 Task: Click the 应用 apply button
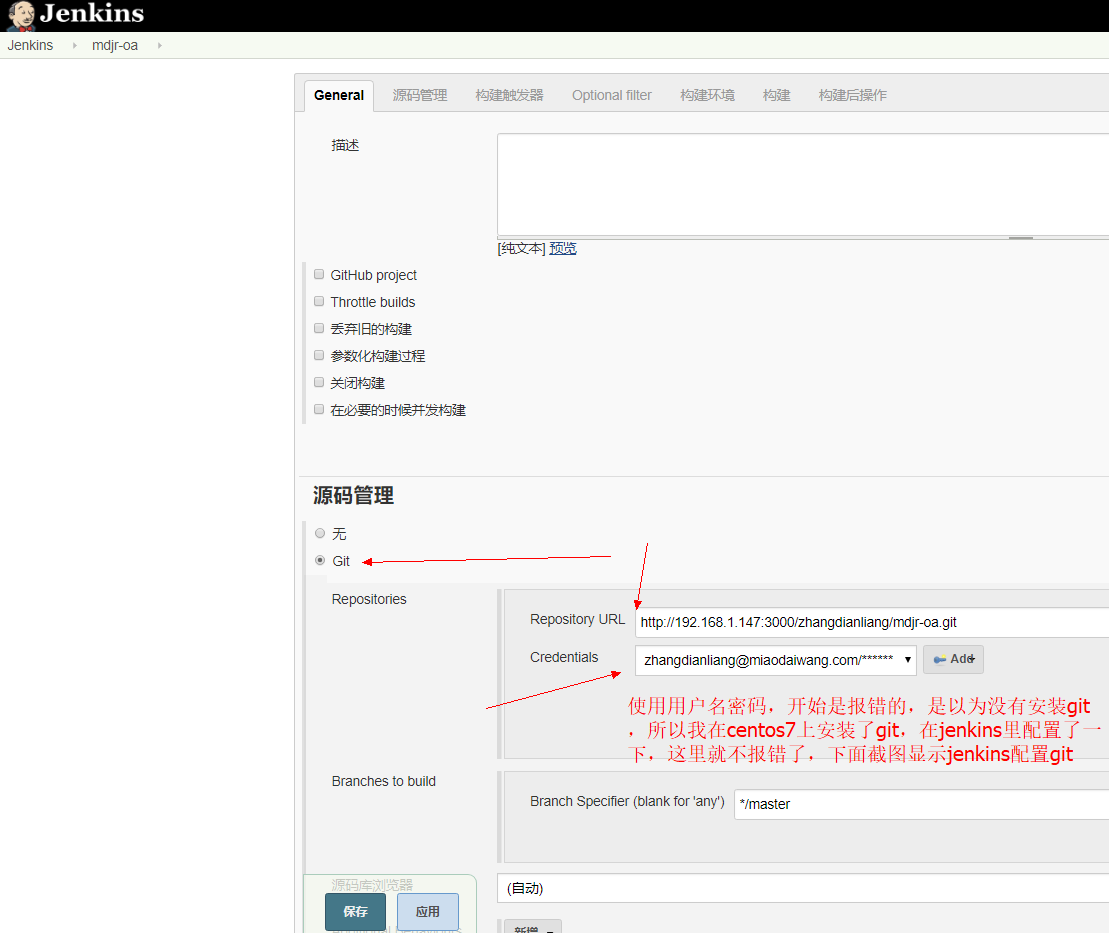click(x=428, y=912)
